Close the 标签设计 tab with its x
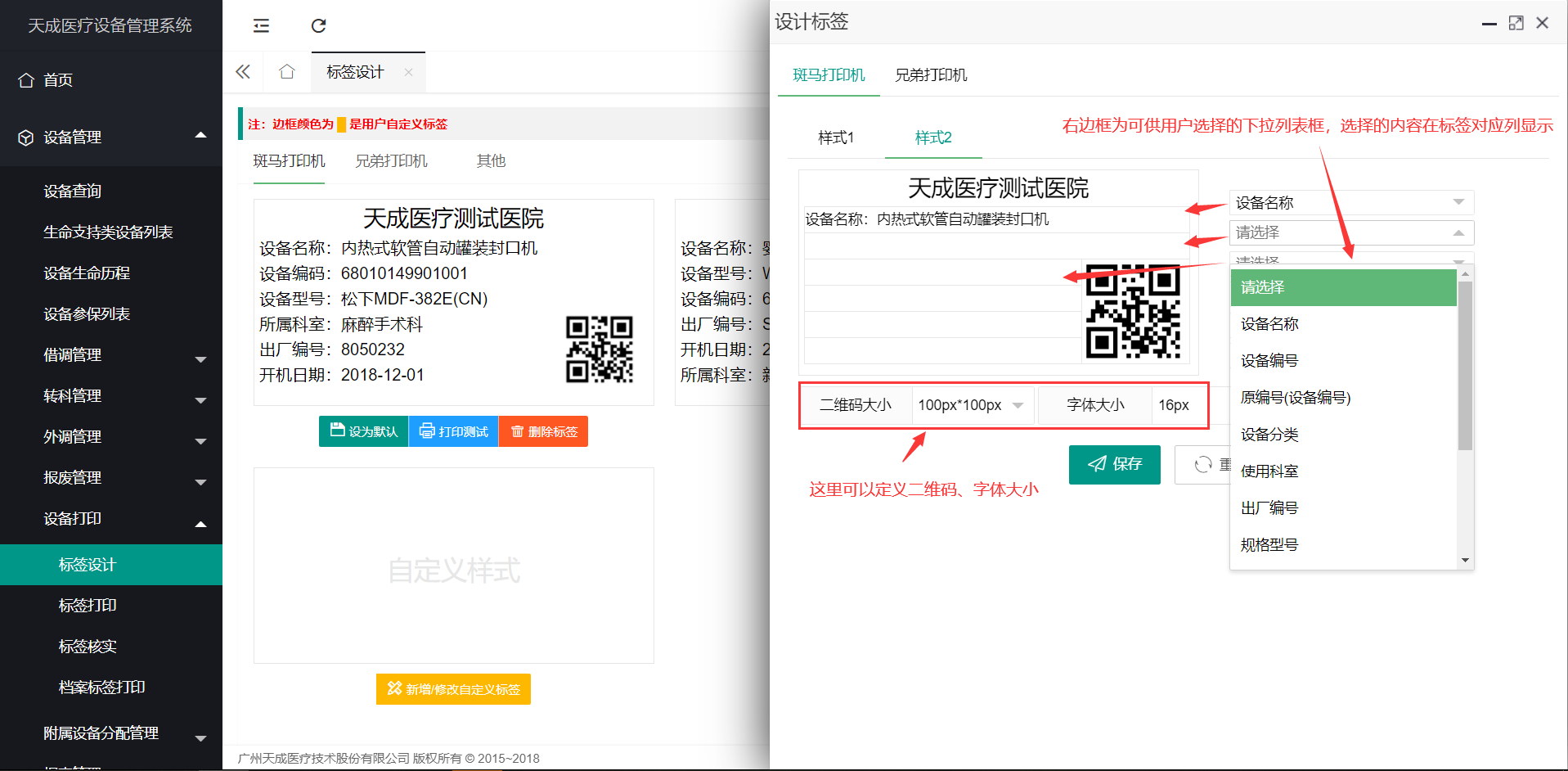1568x771 pixels. point(408,72)
